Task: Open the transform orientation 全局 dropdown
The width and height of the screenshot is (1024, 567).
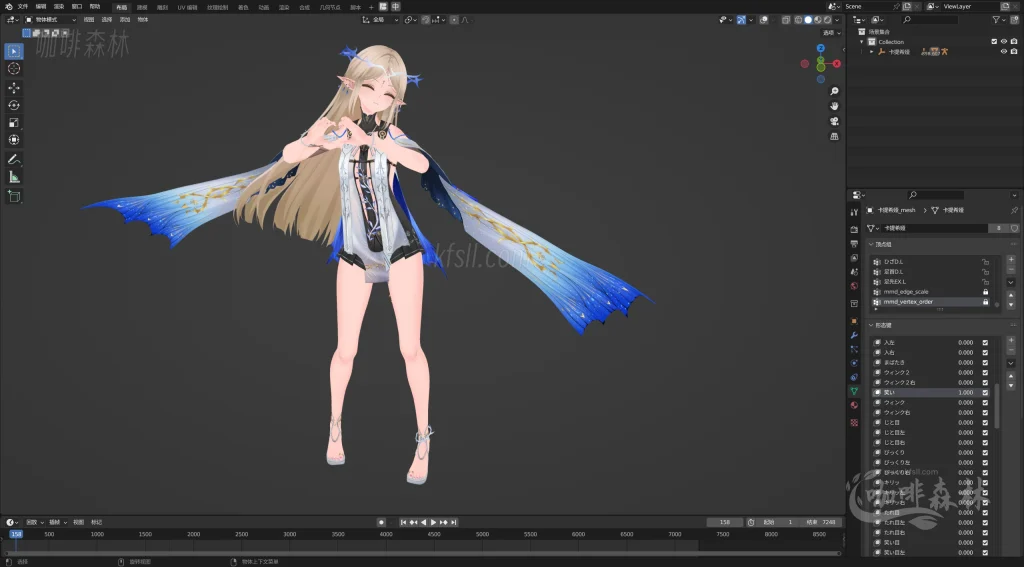Action: tap(381, 20)
